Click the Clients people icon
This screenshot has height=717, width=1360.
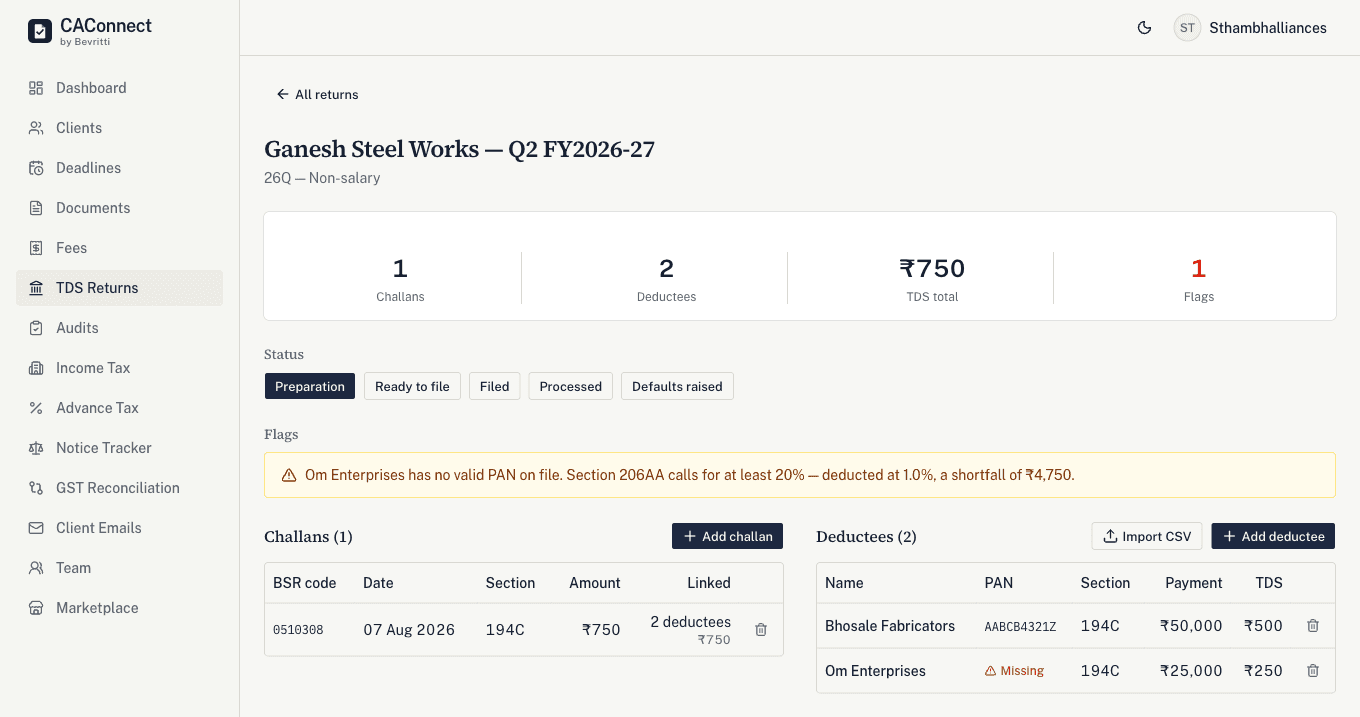[36, 128]
